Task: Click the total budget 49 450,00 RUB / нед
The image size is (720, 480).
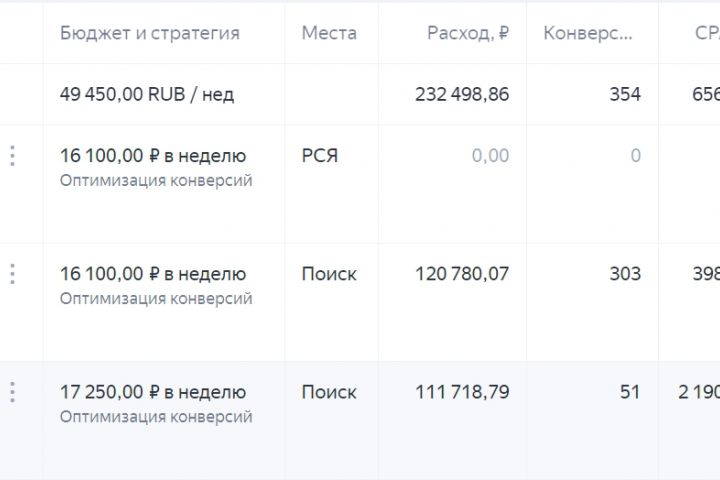Action: 147,95
